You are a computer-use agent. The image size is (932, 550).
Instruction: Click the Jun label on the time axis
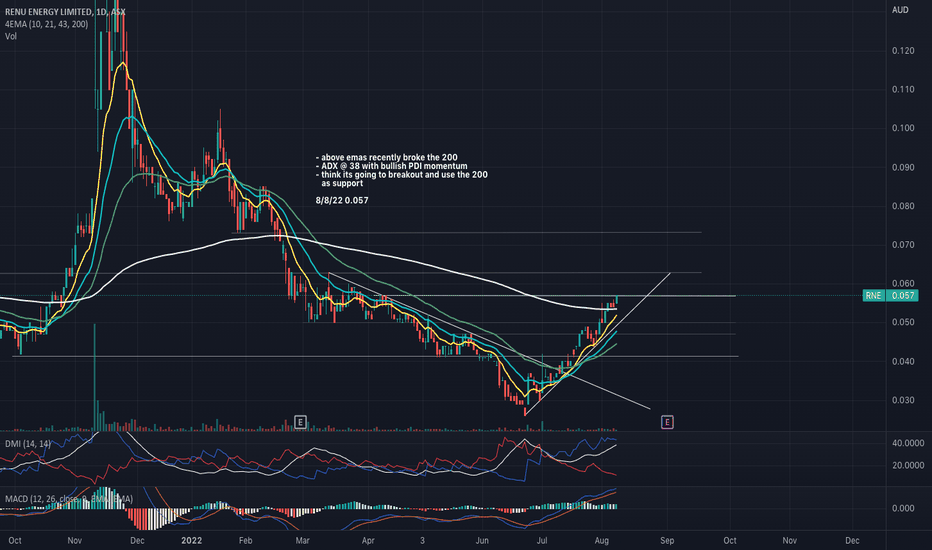point(482,540)
